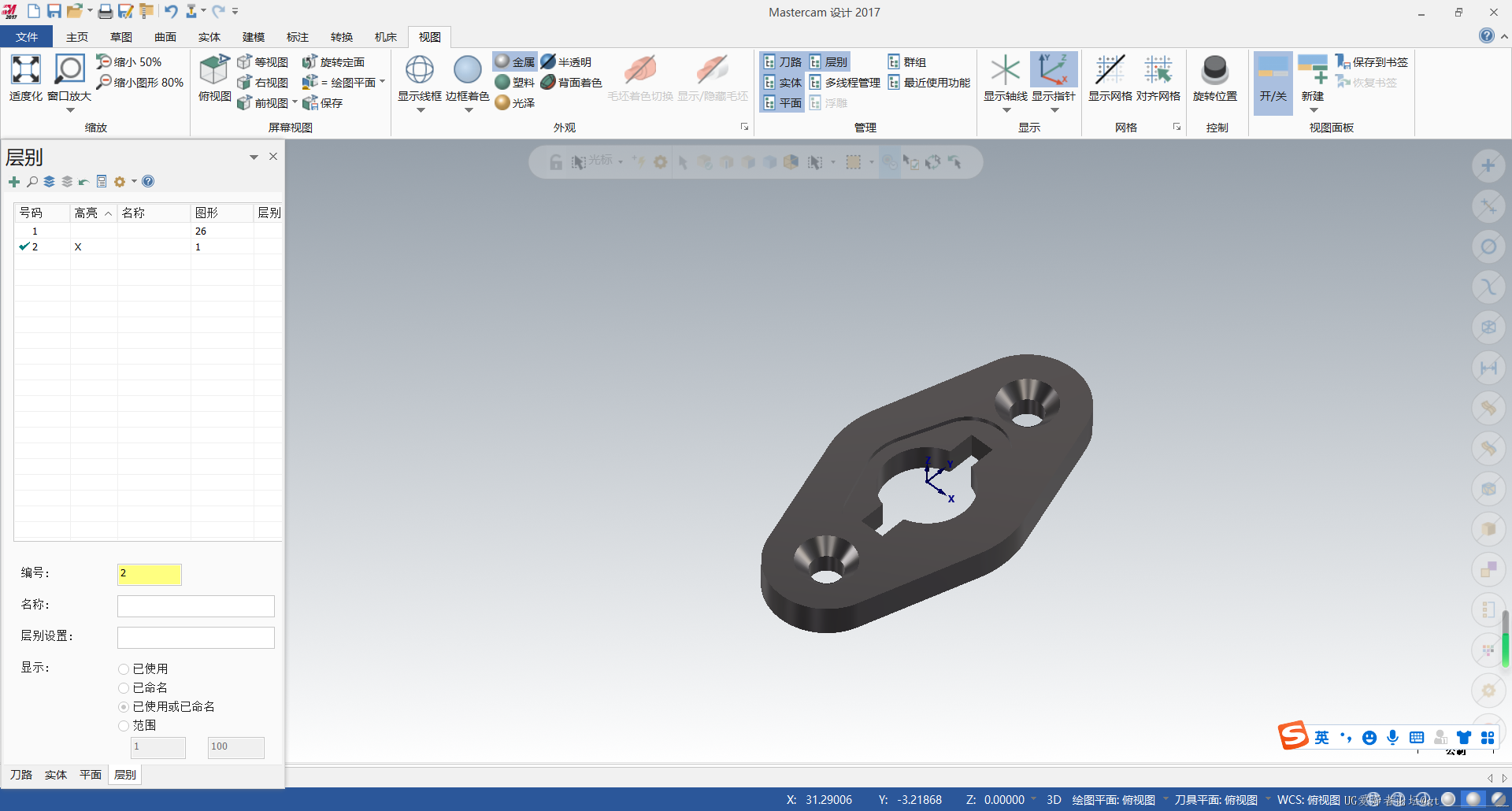Apply the 光泽 glossy material

click(515, 102)
